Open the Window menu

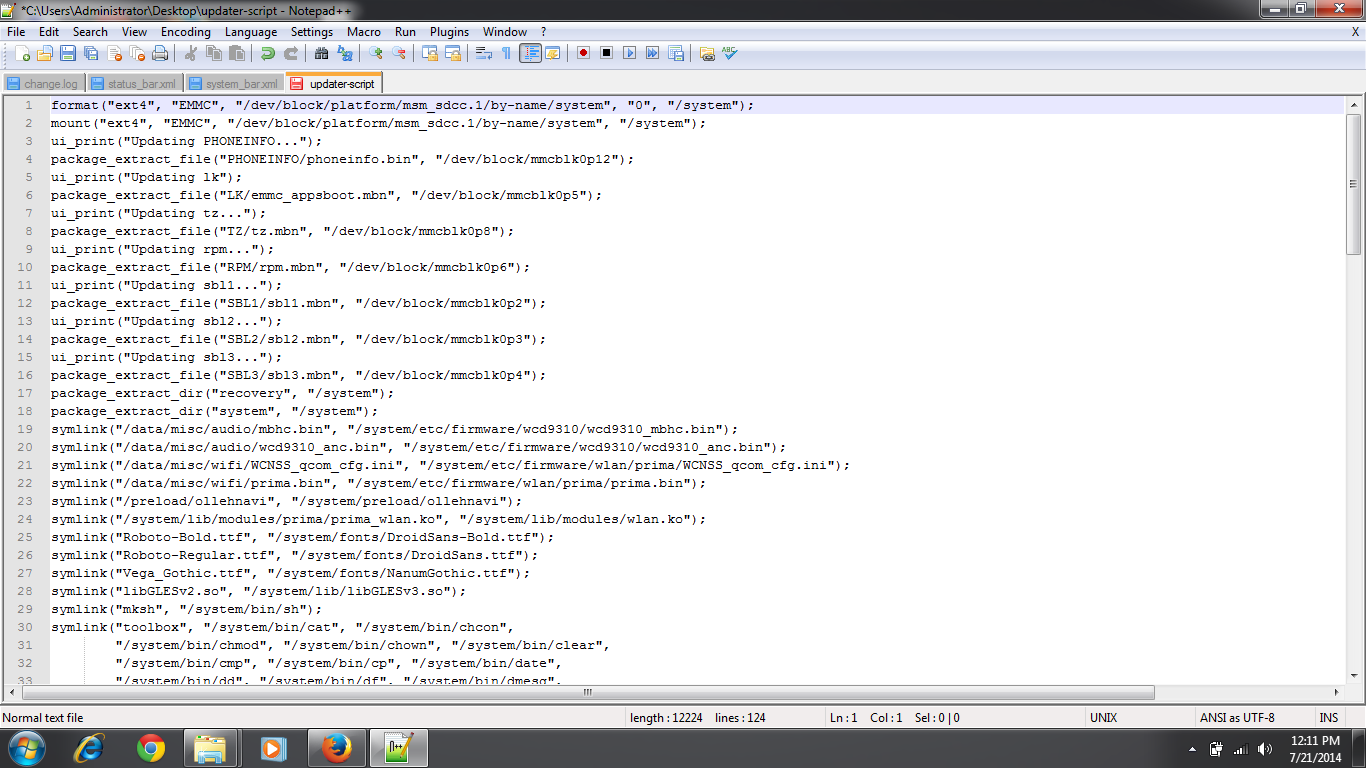(505, 32)
